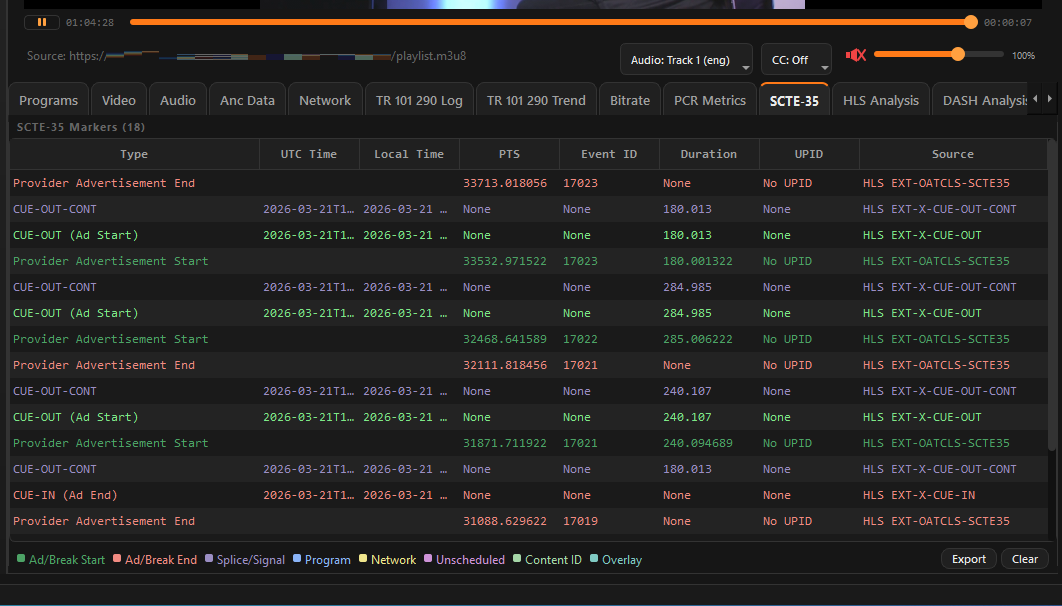The width and height of the screenshot is (1062, 606).
Task: Open the Audio Track 1 (eng) dropdown
Action: [686, 60]
